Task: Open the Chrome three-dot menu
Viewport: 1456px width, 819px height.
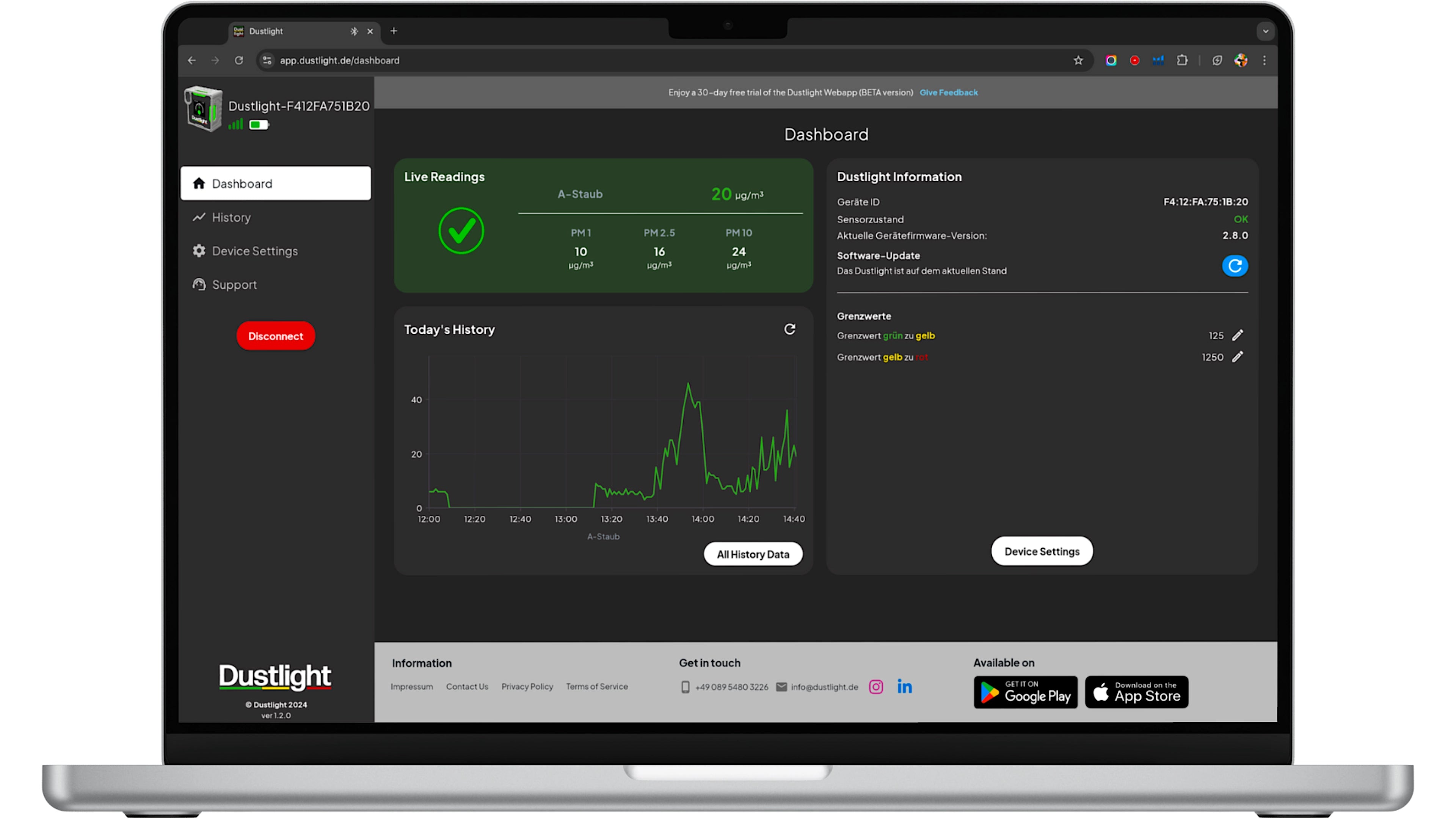Action: tap(1265, 60)
